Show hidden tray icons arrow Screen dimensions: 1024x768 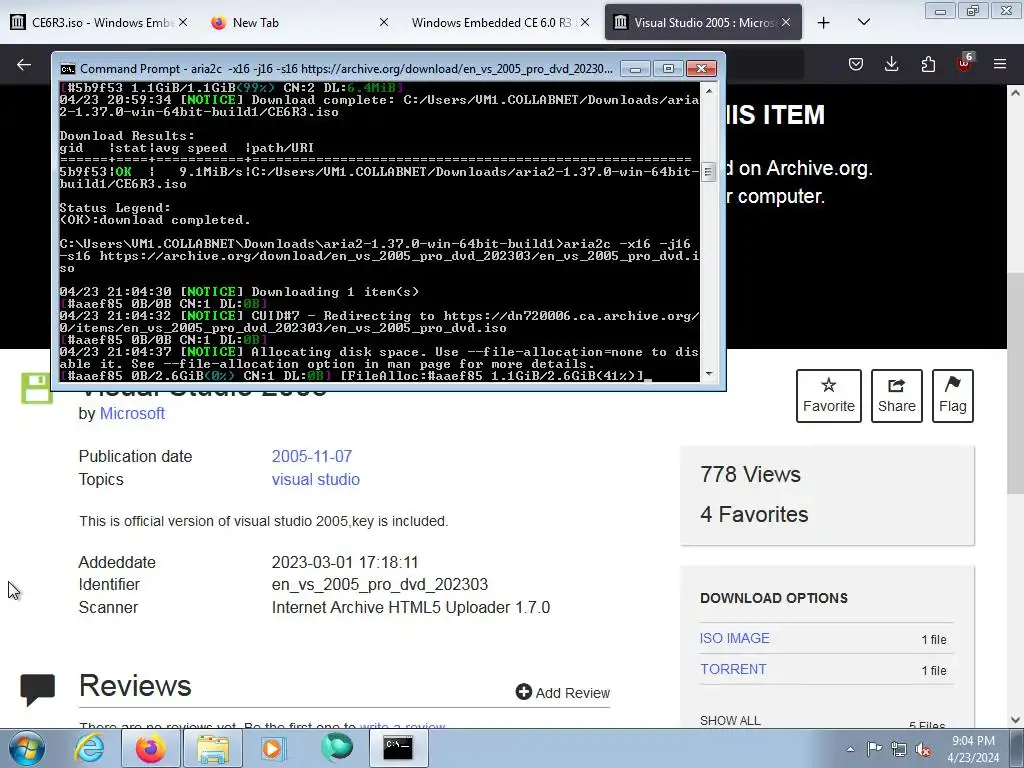click(850, 749)
